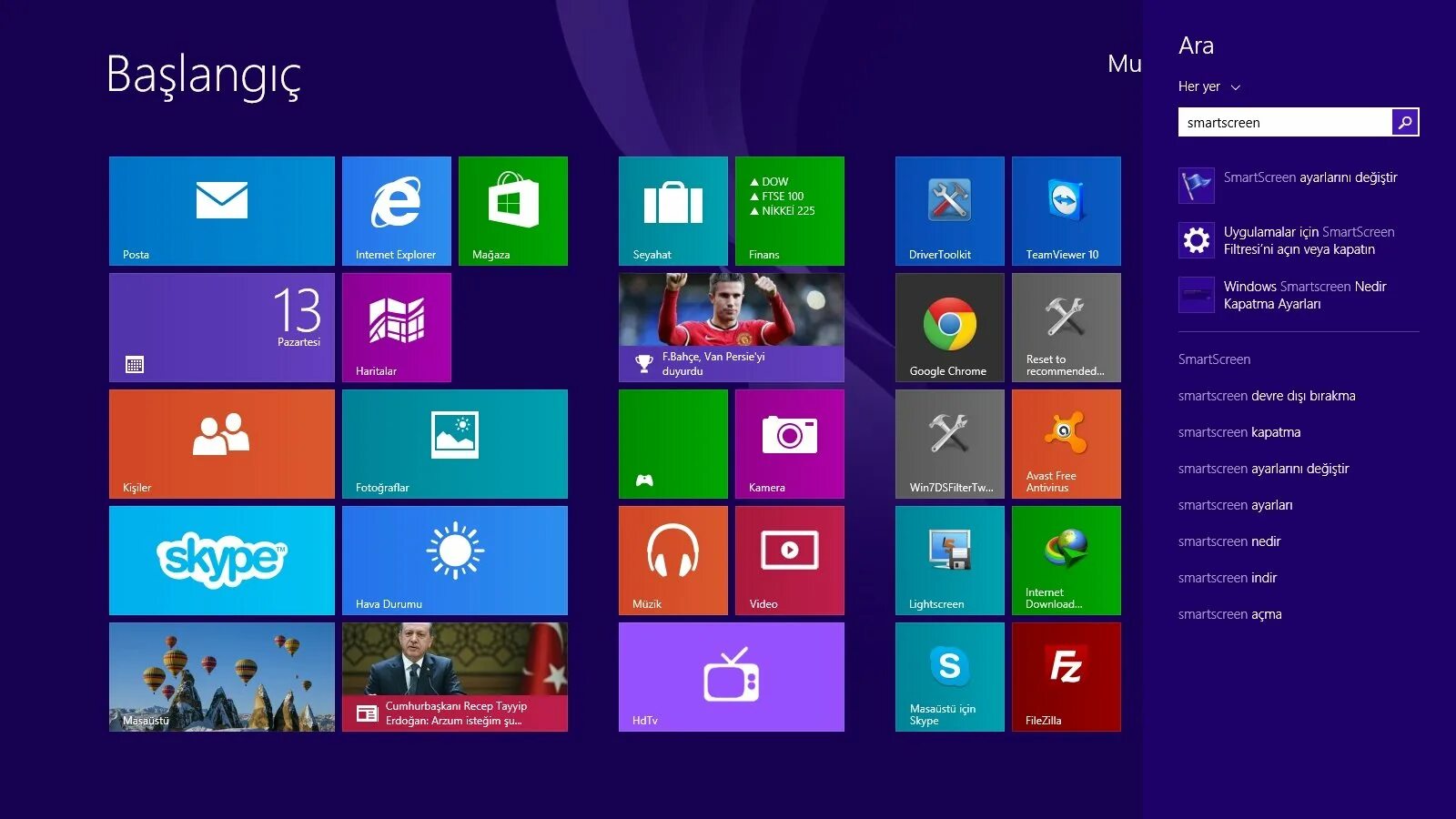Click inside the smartscreen search field
The image size is (1456, 819).
coord(1285,122)
